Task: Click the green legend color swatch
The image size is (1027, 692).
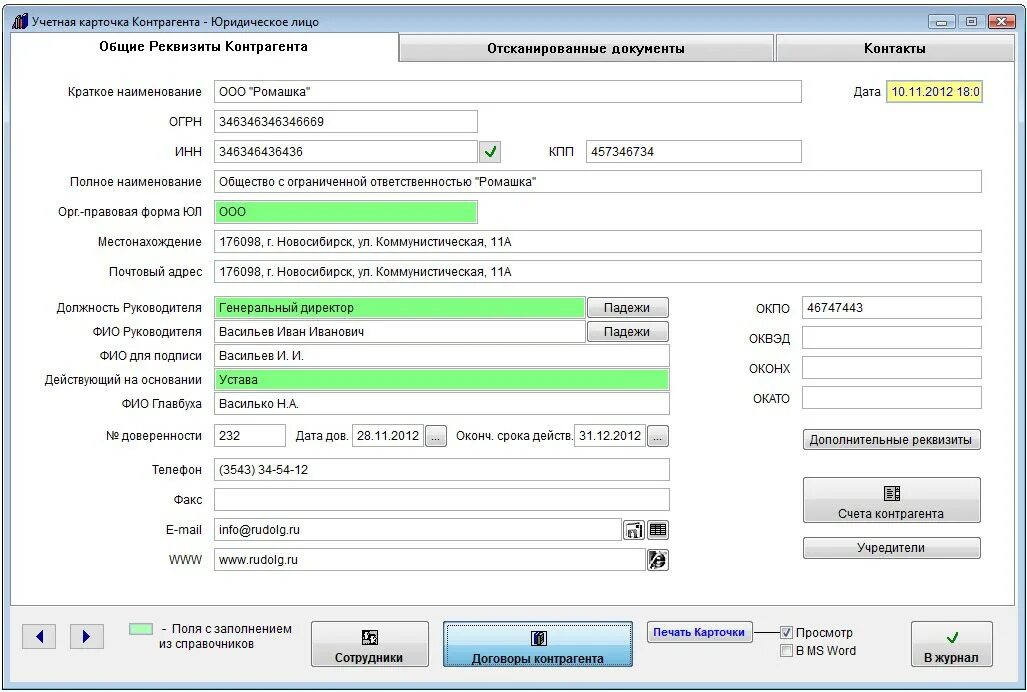Action: click(141, 629)
